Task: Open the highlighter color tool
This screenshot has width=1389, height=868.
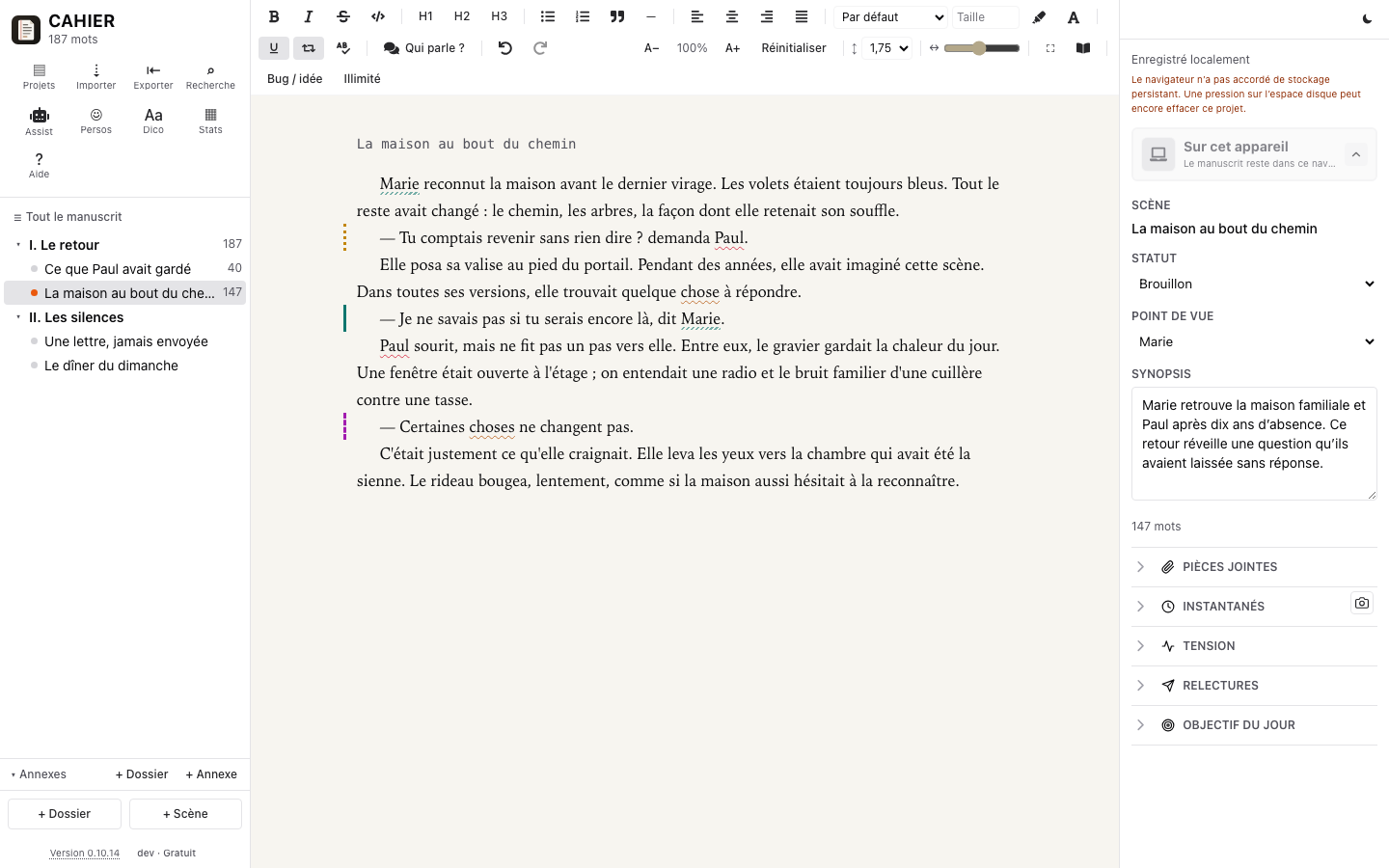Action: [x=1039, y=16]
